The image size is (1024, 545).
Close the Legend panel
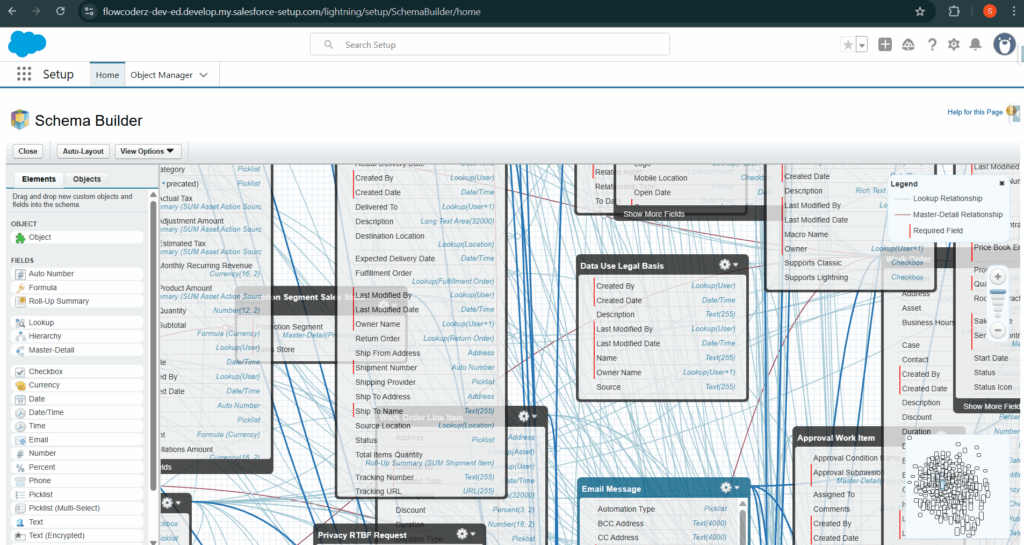[x=1002, y=184]
